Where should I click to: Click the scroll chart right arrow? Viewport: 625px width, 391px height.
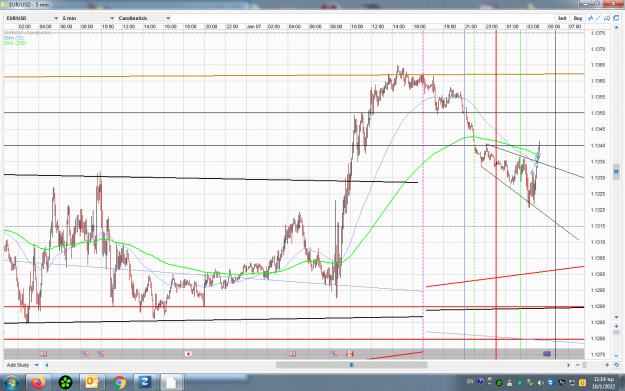click(x=569, y=365)
